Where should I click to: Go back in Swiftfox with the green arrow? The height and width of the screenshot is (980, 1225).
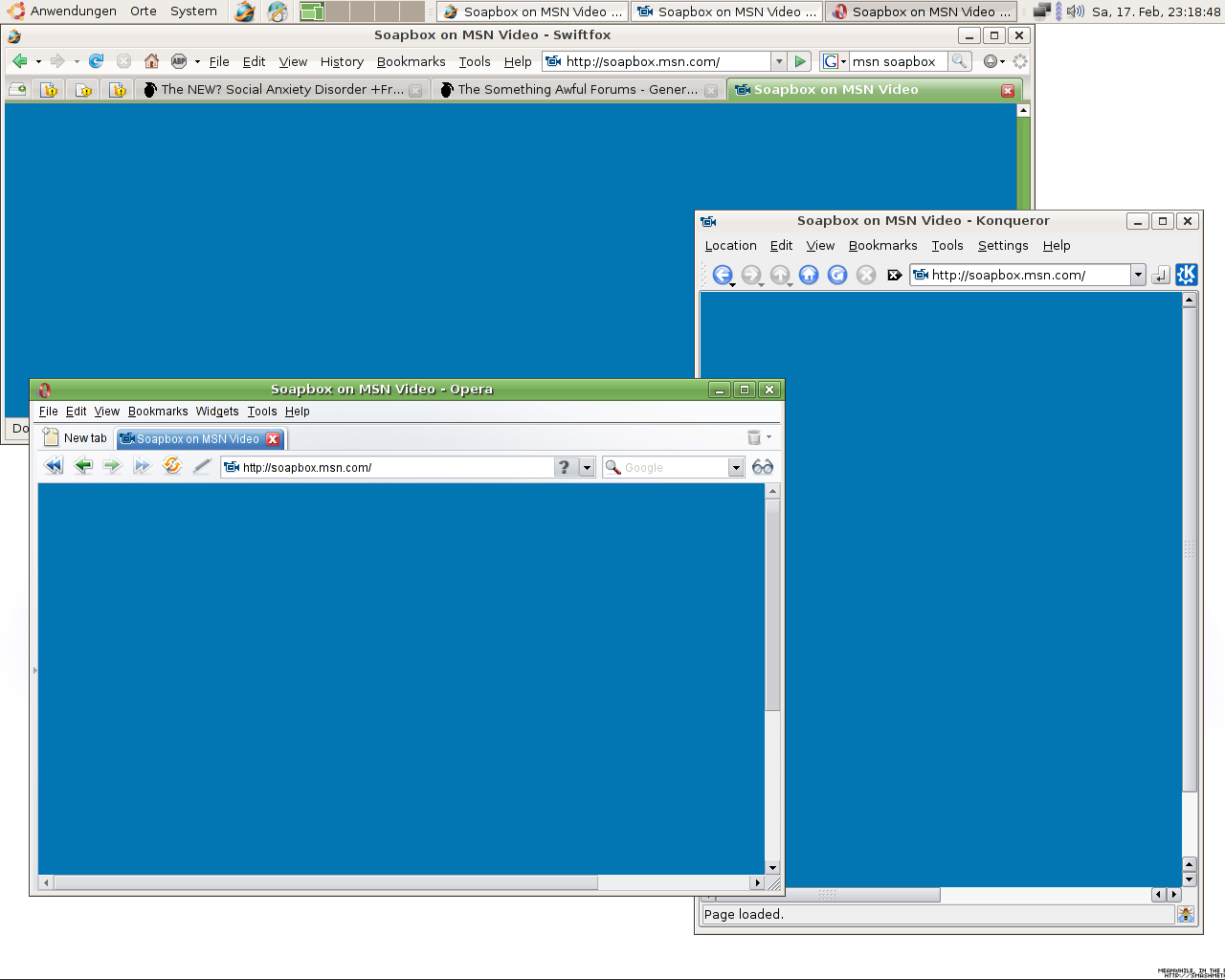click(20, 61)
